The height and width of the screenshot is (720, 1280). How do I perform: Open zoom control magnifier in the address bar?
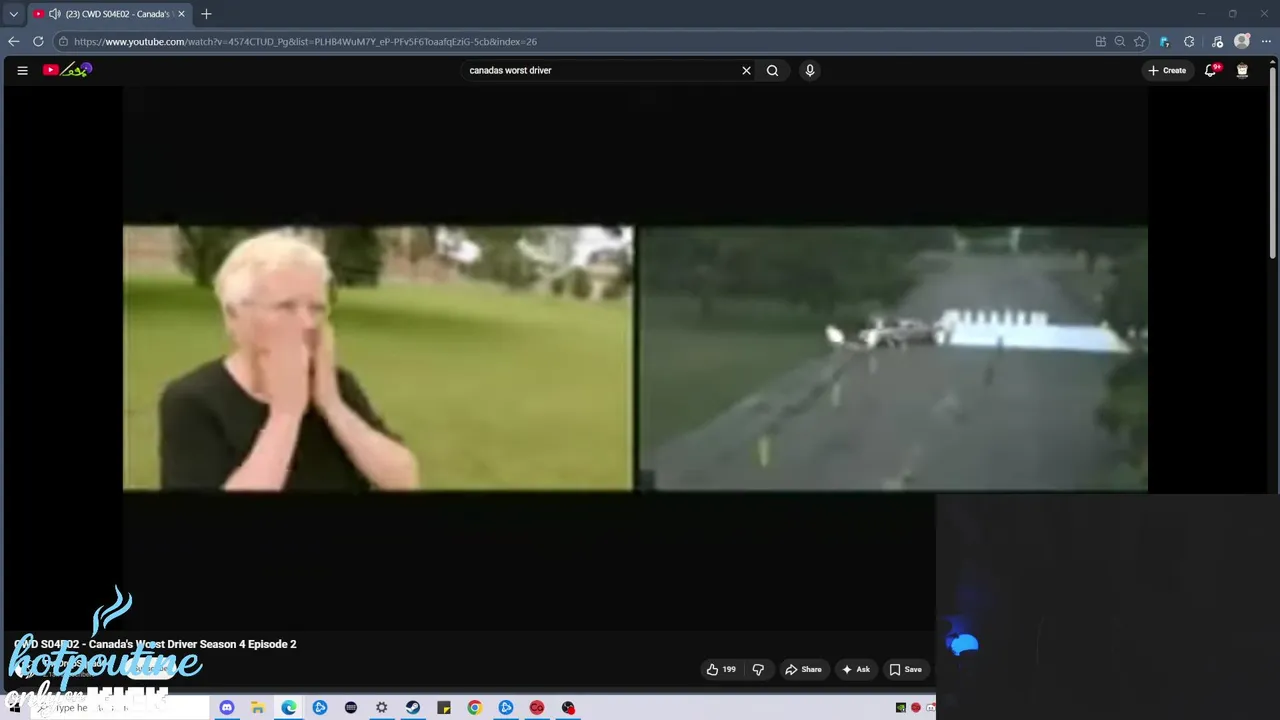[1120, 41]
